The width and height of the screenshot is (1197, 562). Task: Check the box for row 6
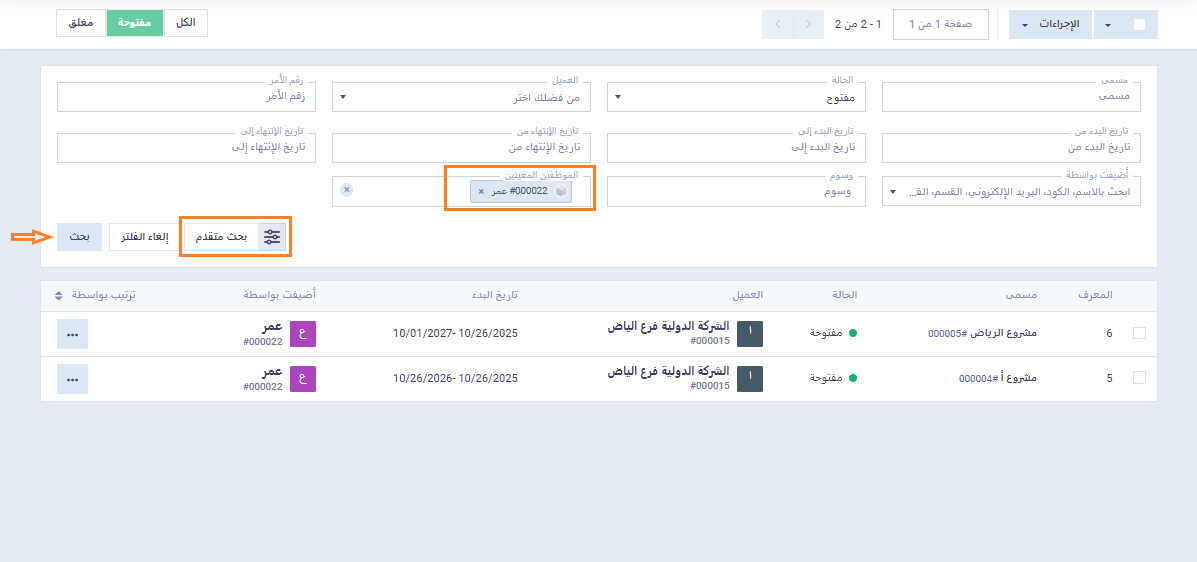point(1139,334)
